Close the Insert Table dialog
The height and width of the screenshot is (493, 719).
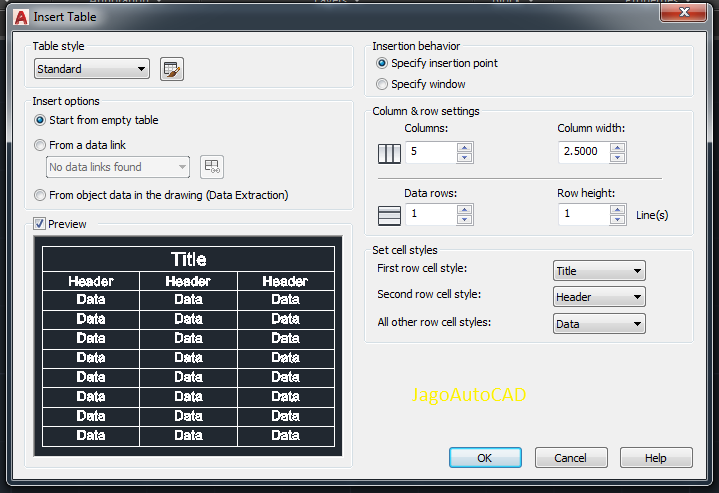[x=684, y=12]
